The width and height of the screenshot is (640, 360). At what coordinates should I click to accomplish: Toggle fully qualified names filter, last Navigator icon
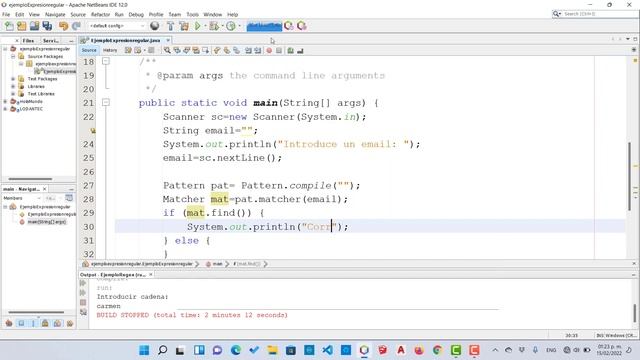pyautogui.click(x=70, y=324)
